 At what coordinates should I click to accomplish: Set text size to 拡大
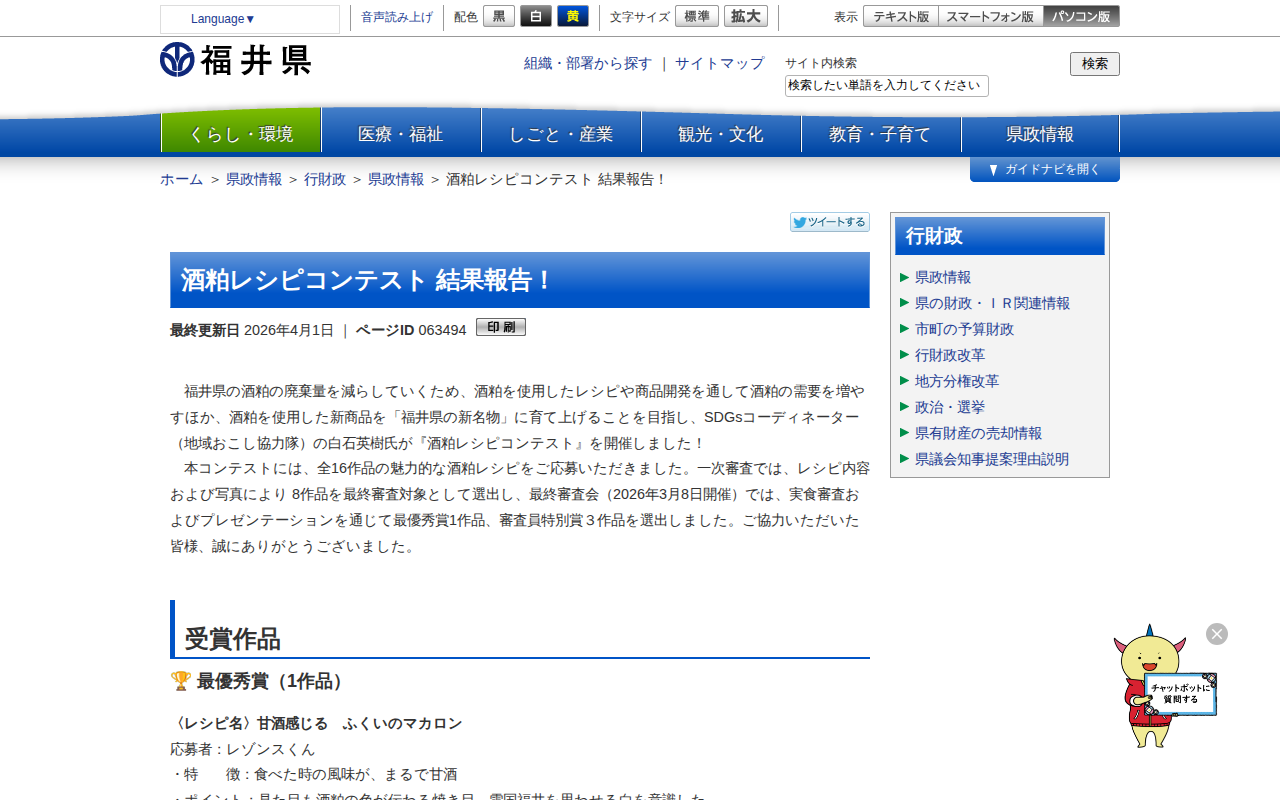point(746,16)
